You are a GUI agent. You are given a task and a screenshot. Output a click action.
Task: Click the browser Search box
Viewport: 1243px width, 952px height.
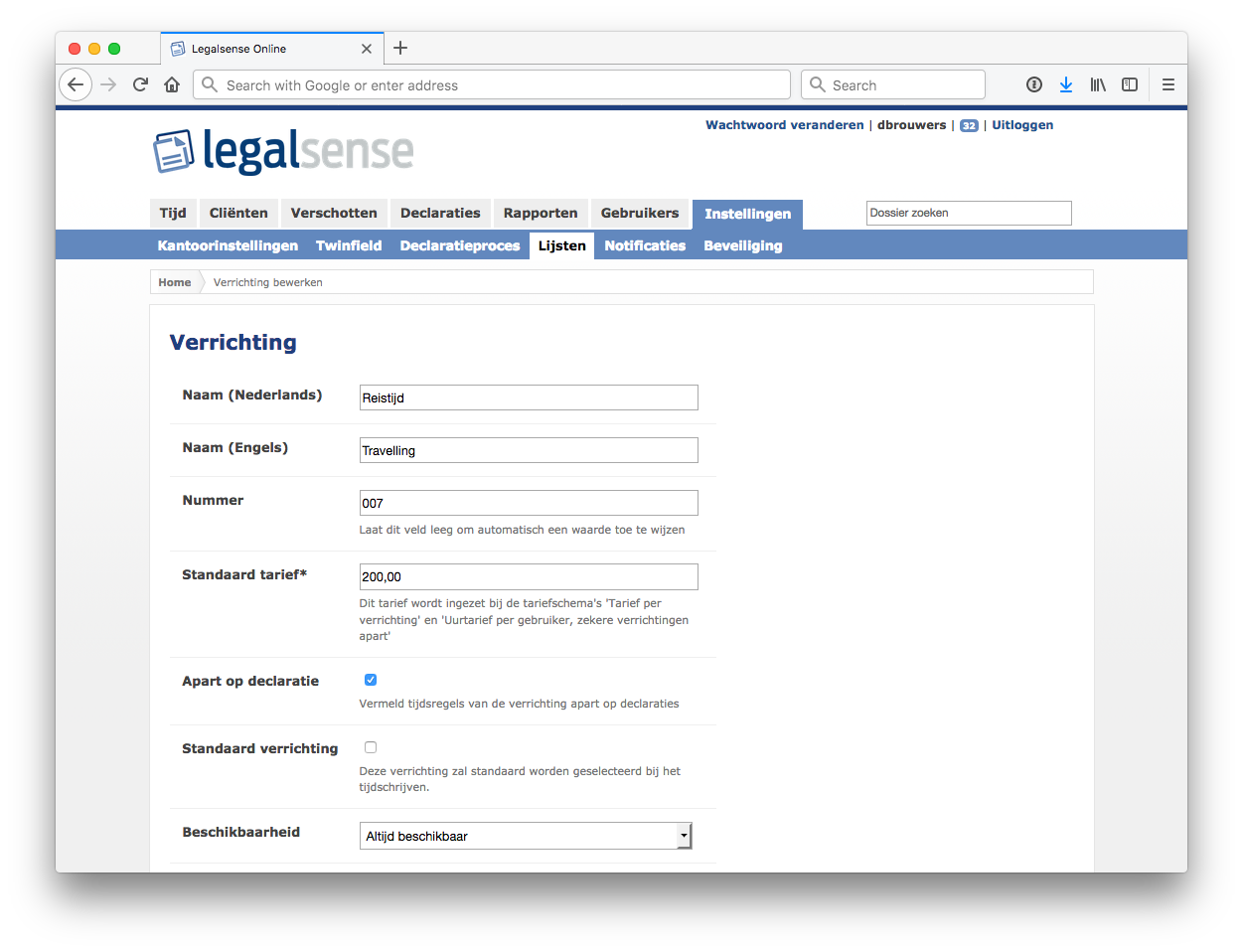[x=893, y=84]
